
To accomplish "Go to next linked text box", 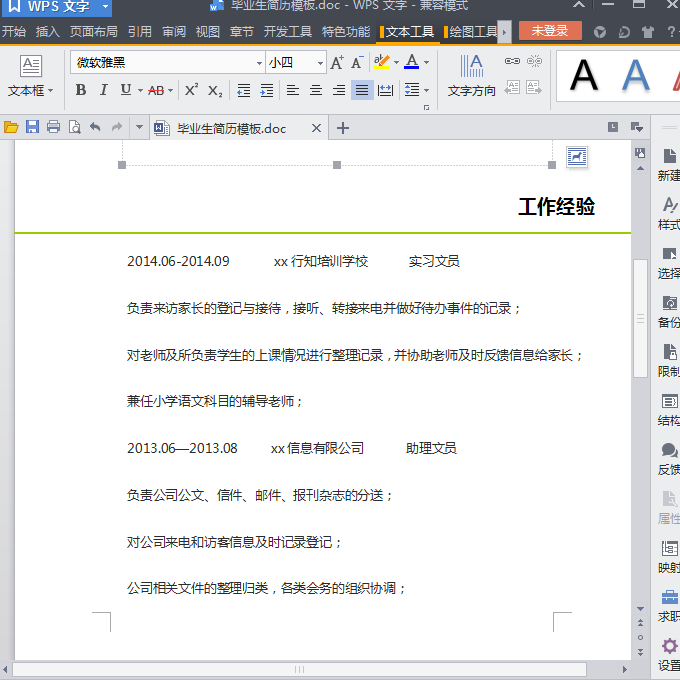I will pos(534,87).
